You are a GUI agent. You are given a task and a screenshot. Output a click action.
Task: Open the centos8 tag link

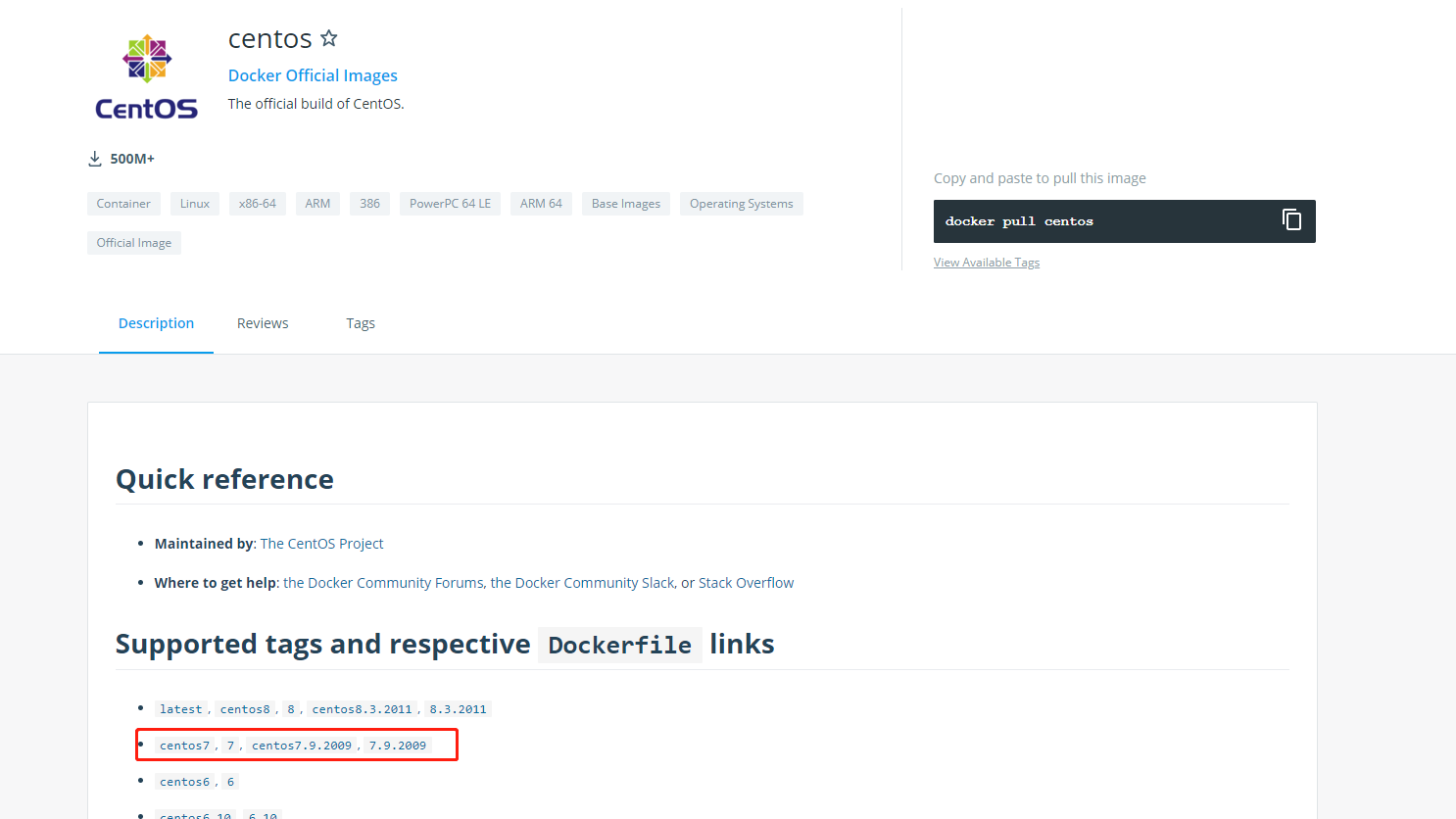pos(245,709)
